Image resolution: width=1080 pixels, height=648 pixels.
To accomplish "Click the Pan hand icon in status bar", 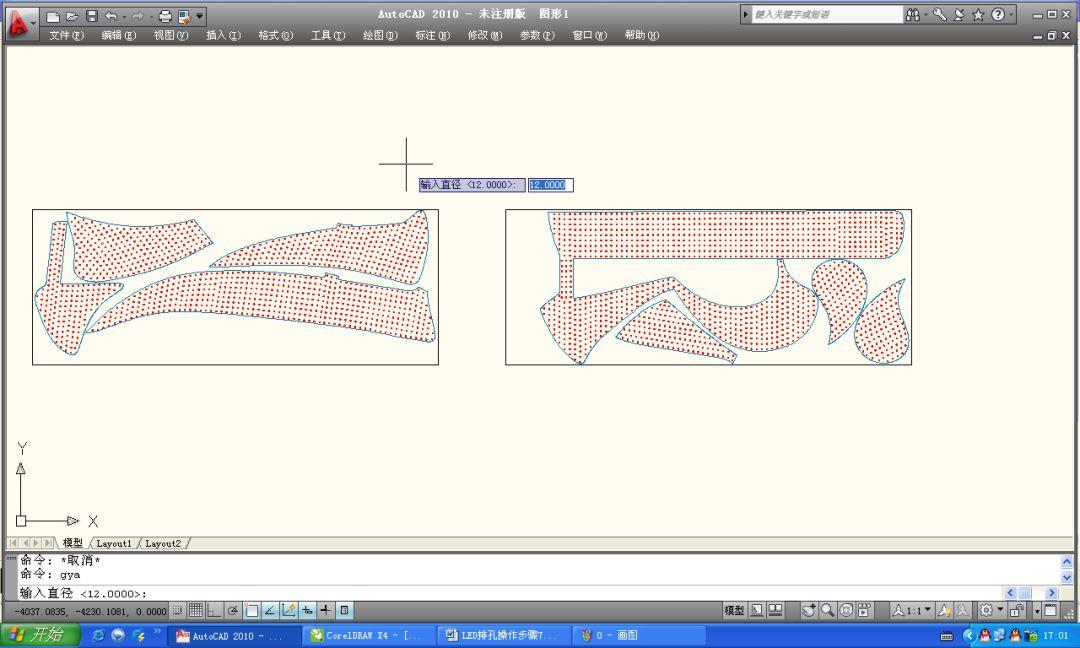I will coord(808,610).
